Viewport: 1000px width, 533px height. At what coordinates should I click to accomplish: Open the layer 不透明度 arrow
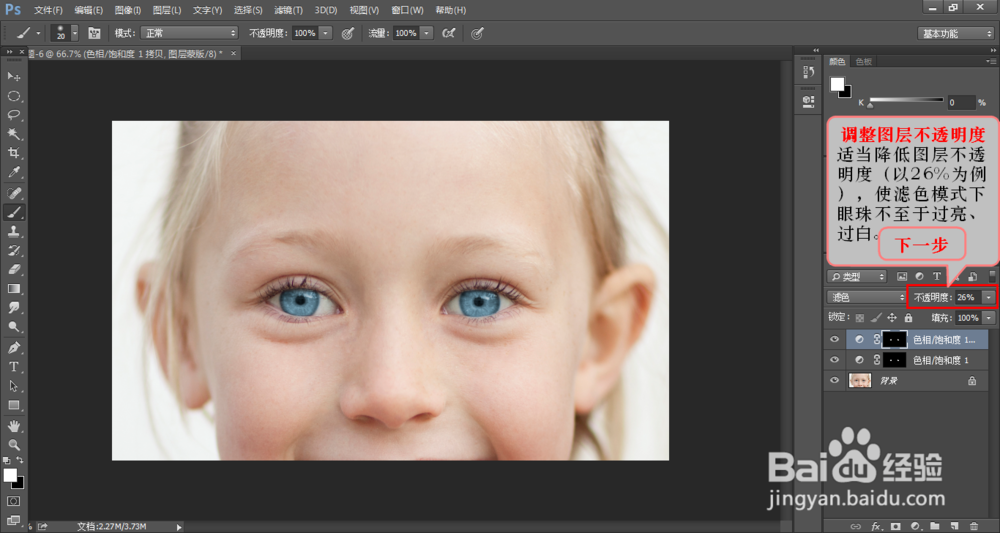[x=988, y=297]
